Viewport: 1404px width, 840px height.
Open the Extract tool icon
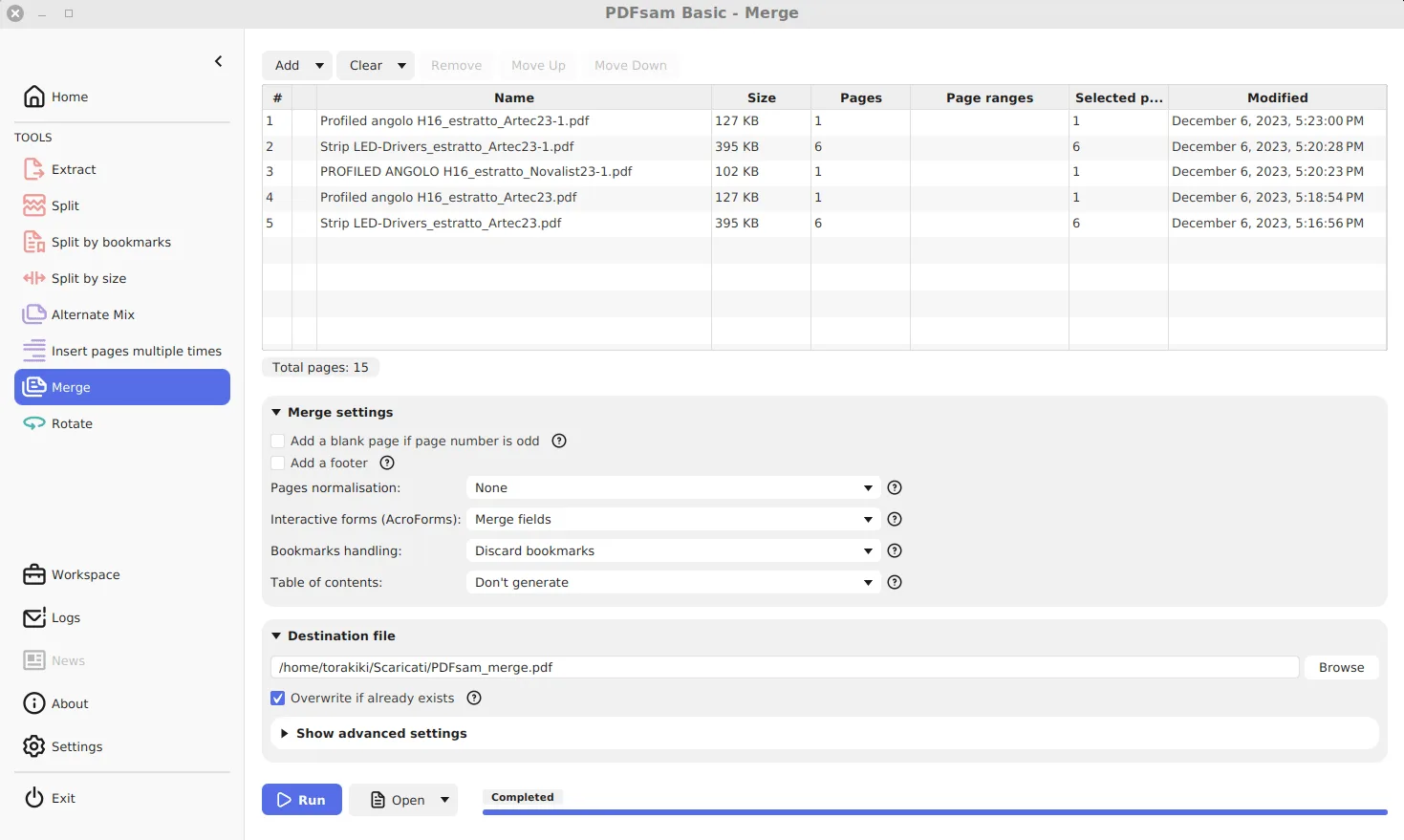tap(34, 169)
